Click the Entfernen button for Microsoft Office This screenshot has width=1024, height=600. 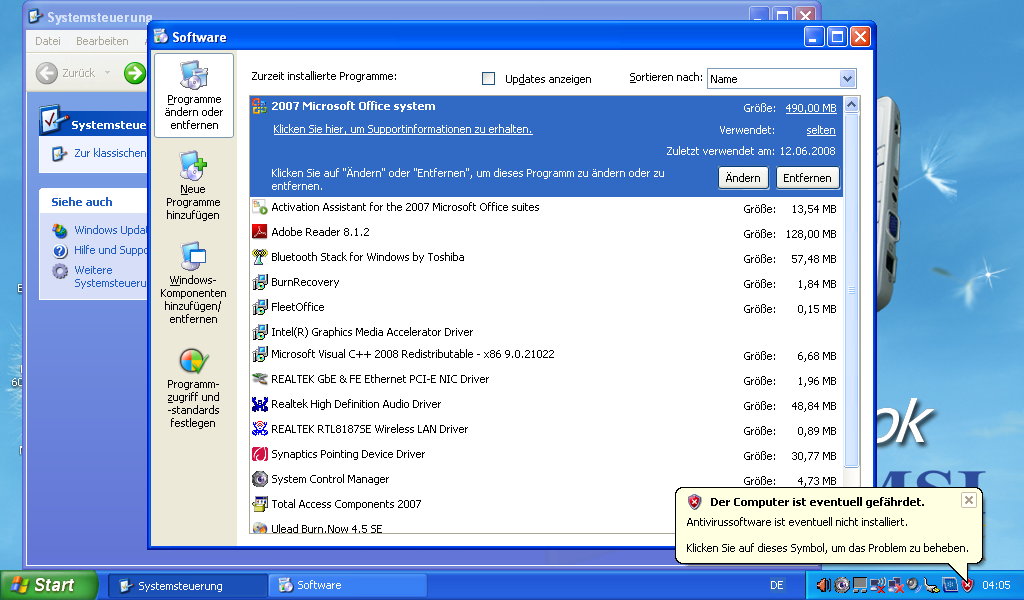807,178
